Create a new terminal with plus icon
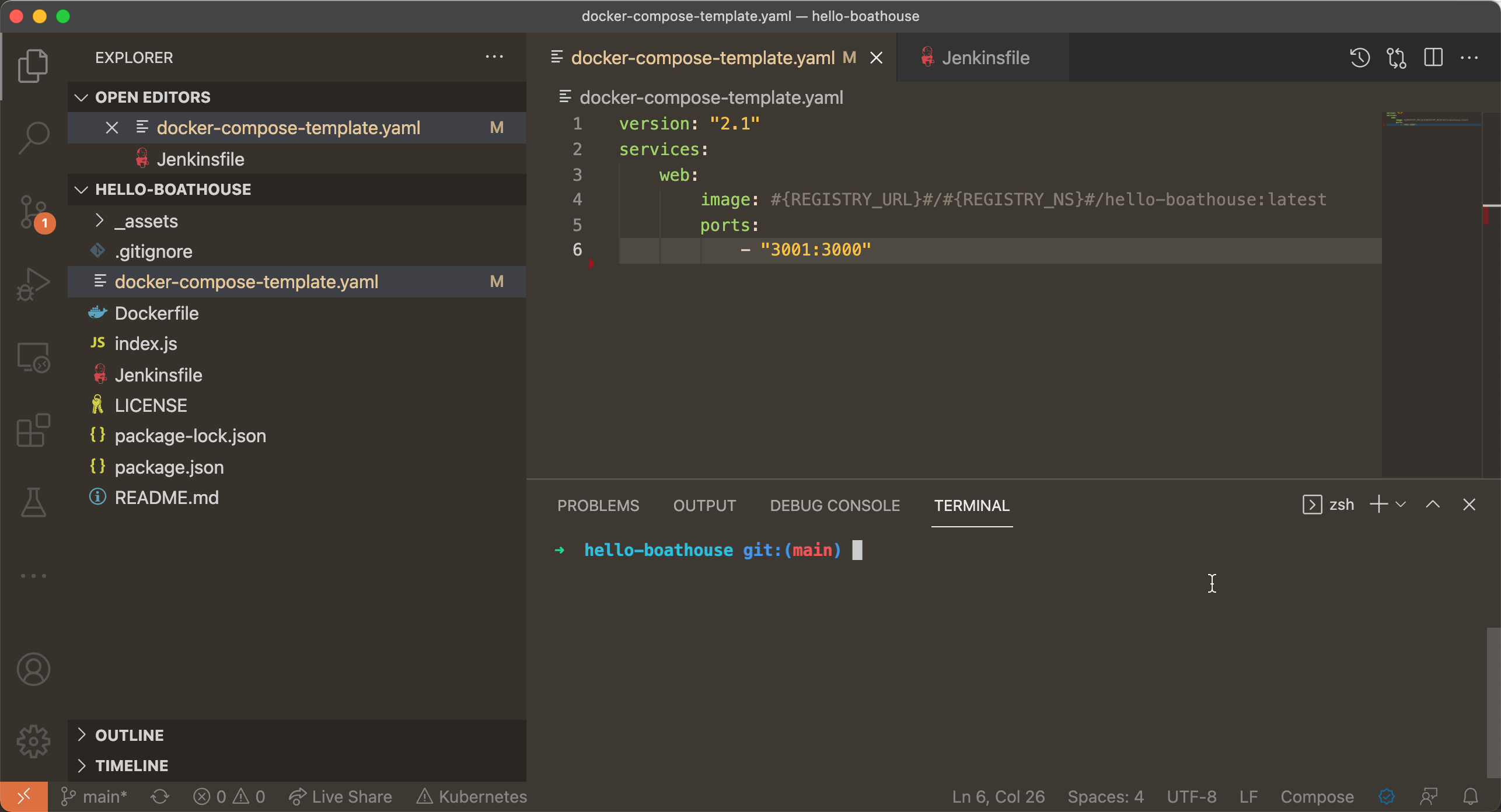The image size is (1501, 812). (x=1378, y=505)
